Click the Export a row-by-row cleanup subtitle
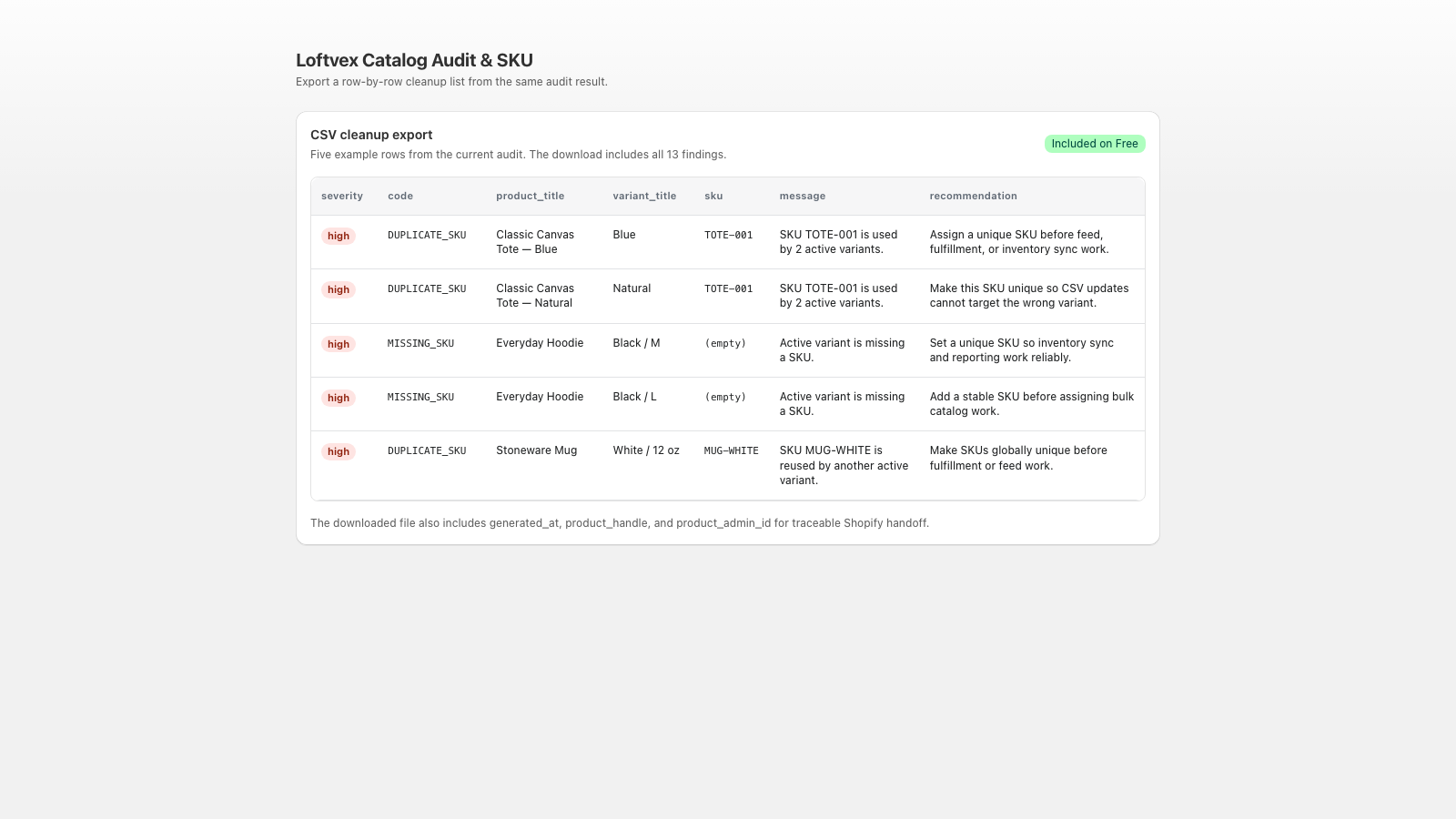The image size is (1456, 819). point(451,82)
